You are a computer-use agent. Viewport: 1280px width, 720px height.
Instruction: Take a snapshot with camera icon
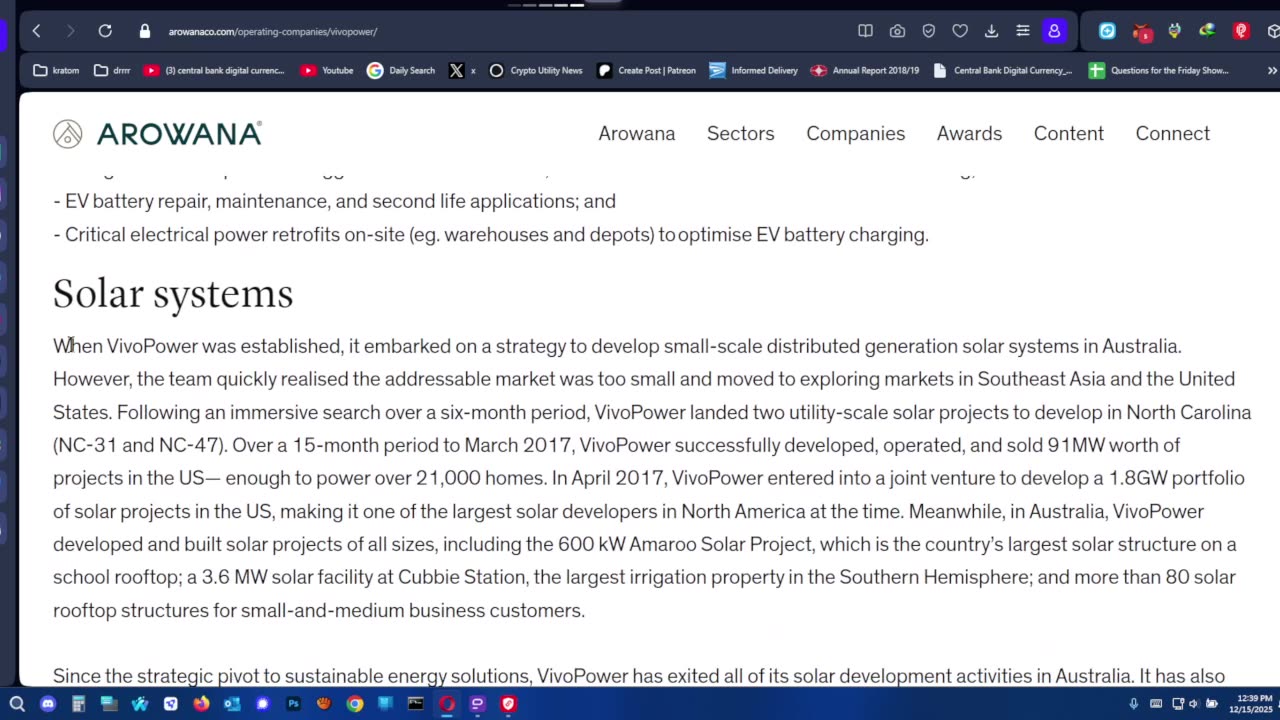coord(897,31)
